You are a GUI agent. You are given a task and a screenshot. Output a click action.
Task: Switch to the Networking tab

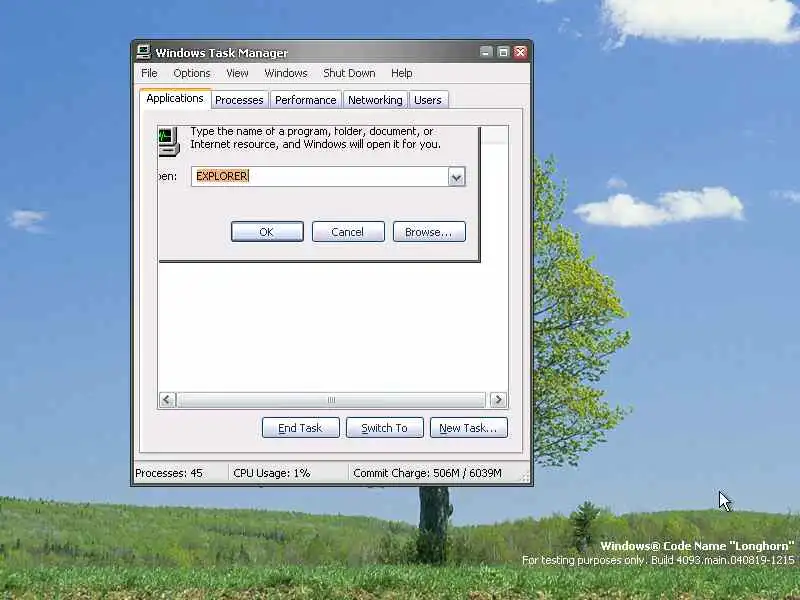coord(375,100)
